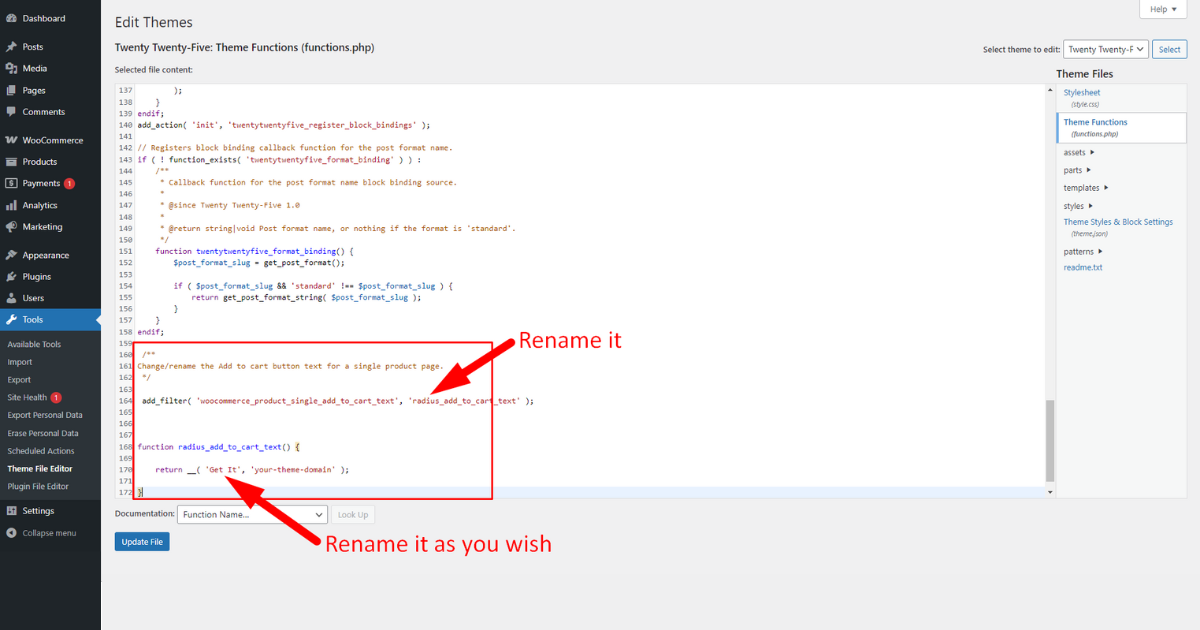Click the Posts pin icon
The width and height of the screenshot is (1200, 630).
pos(11,47)
